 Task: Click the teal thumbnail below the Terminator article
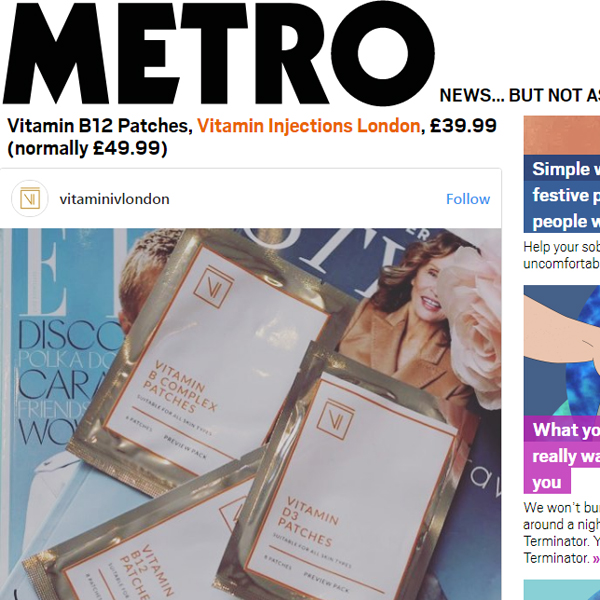click(x=562, y=590)
